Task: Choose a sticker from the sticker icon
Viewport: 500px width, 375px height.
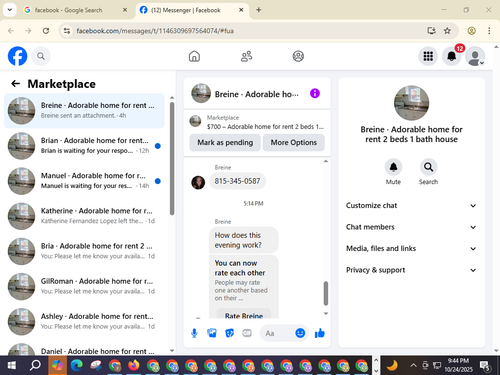Action: (x=229, y=333)
